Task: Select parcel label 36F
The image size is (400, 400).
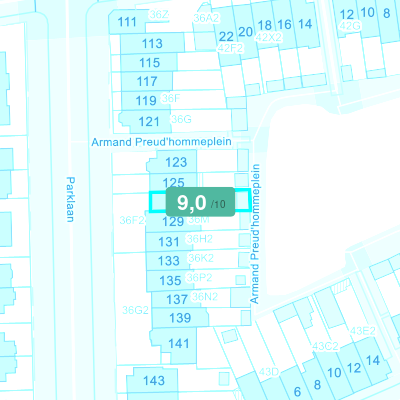Action: point(171,98)
